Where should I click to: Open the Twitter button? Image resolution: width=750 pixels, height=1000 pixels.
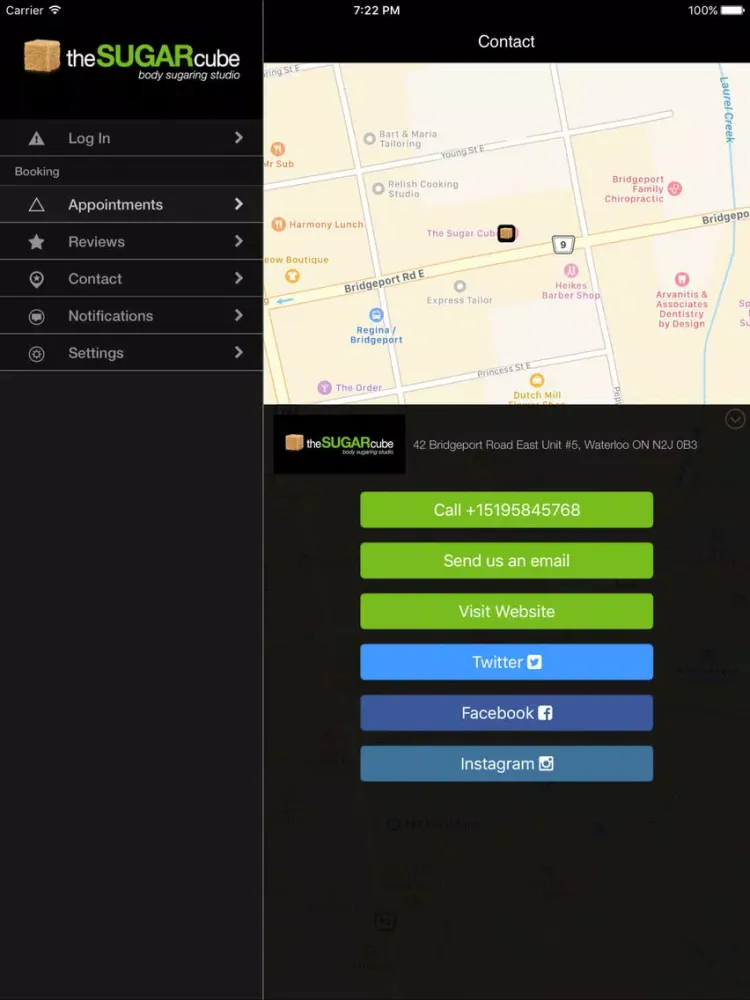coord(506,662)
